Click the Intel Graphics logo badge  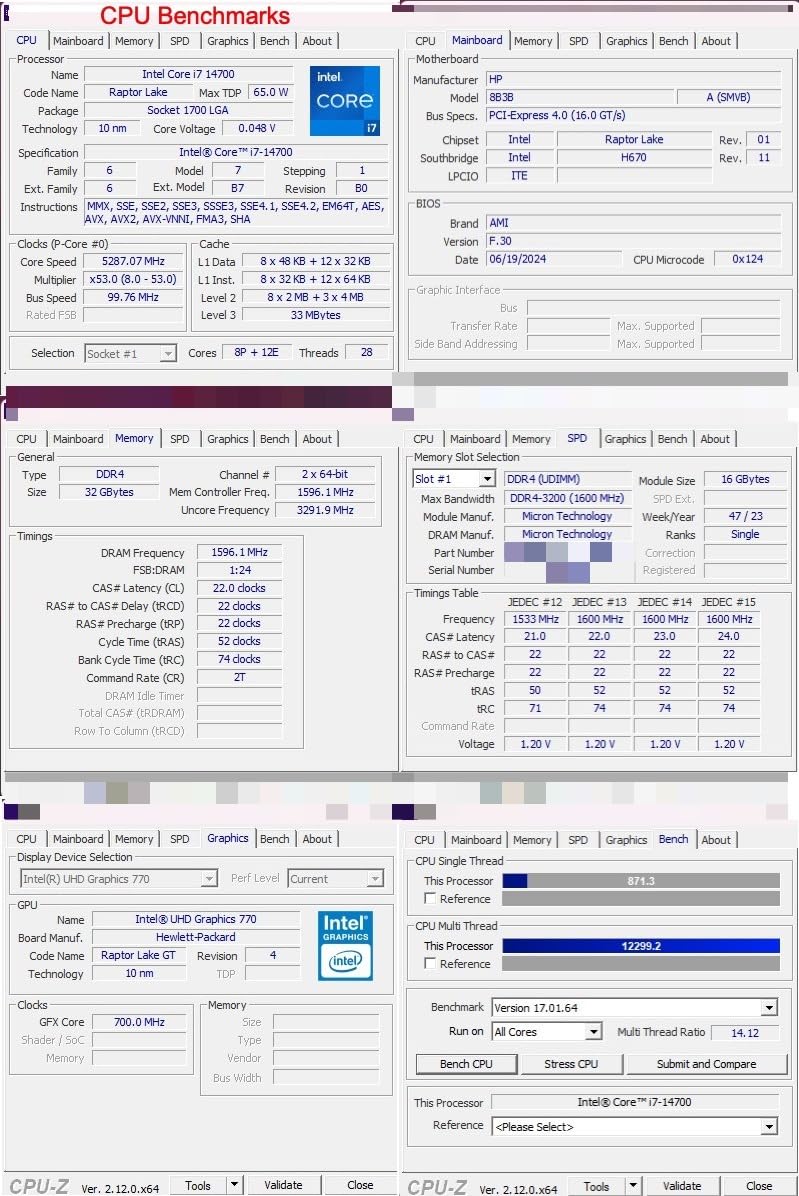click(345, 945)
